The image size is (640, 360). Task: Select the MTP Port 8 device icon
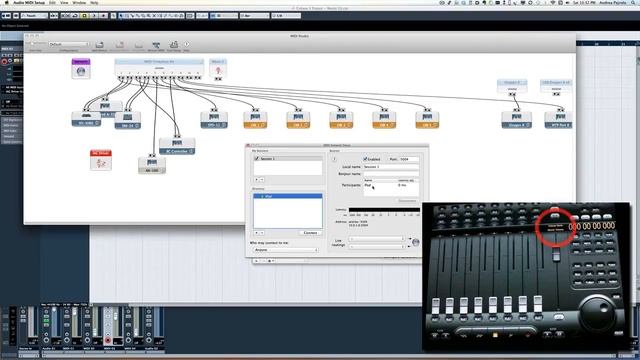(x=558, y=120)
